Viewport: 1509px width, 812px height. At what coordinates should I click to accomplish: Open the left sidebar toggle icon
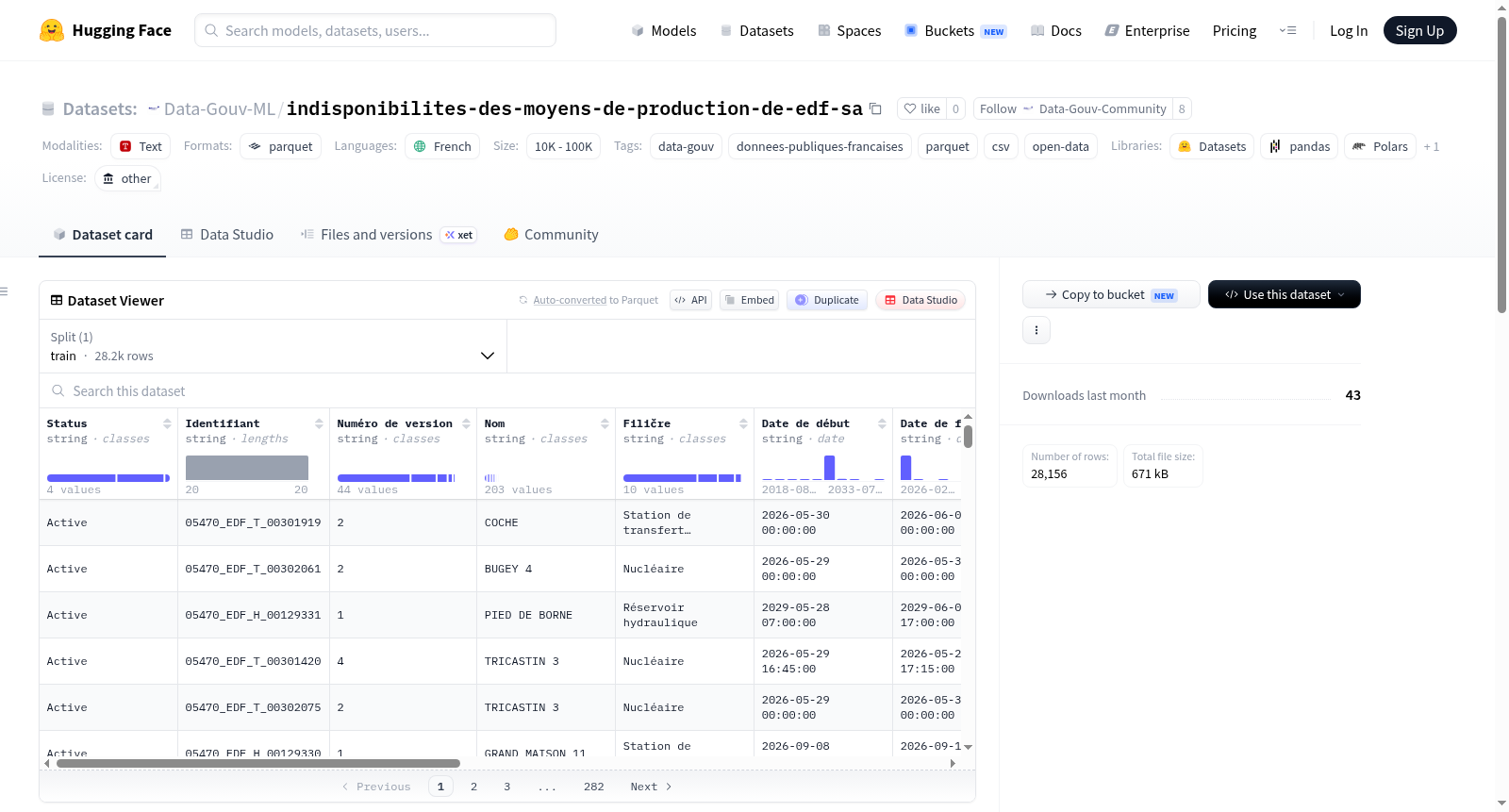[x=5, y=291]
